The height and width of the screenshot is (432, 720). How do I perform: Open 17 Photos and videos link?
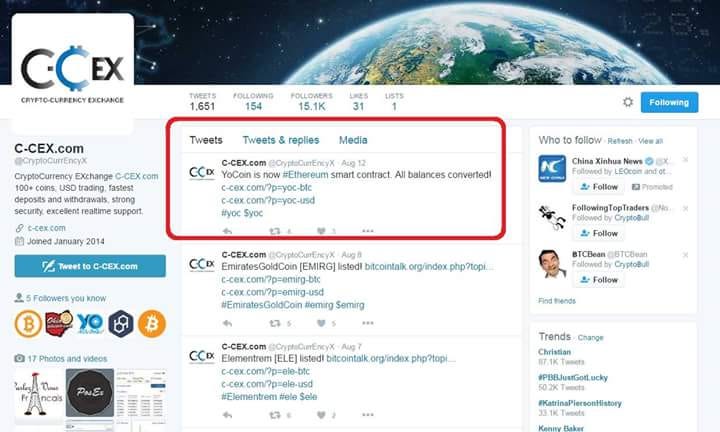coord(67,359)
